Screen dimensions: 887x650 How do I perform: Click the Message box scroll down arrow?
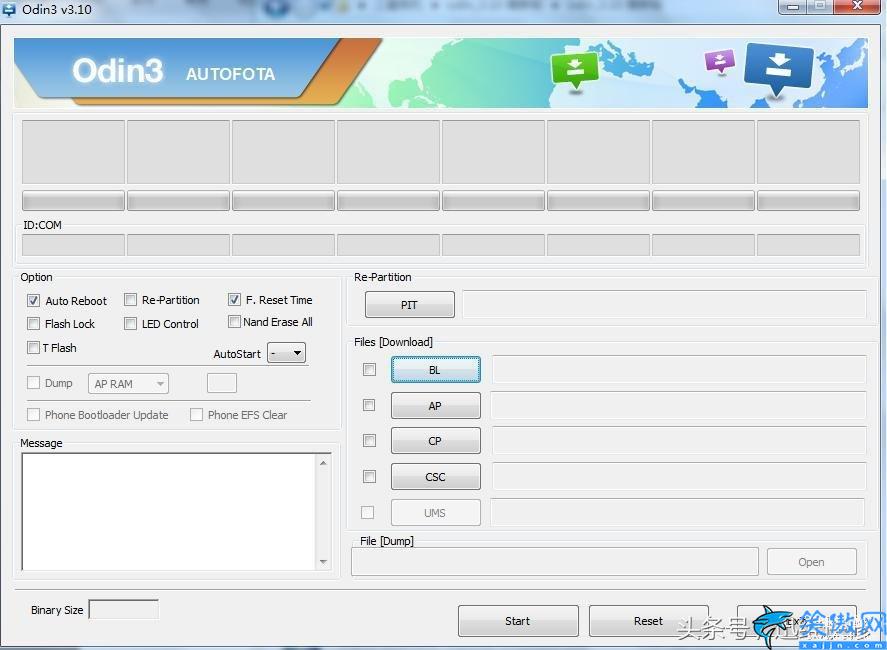[324, 562]
